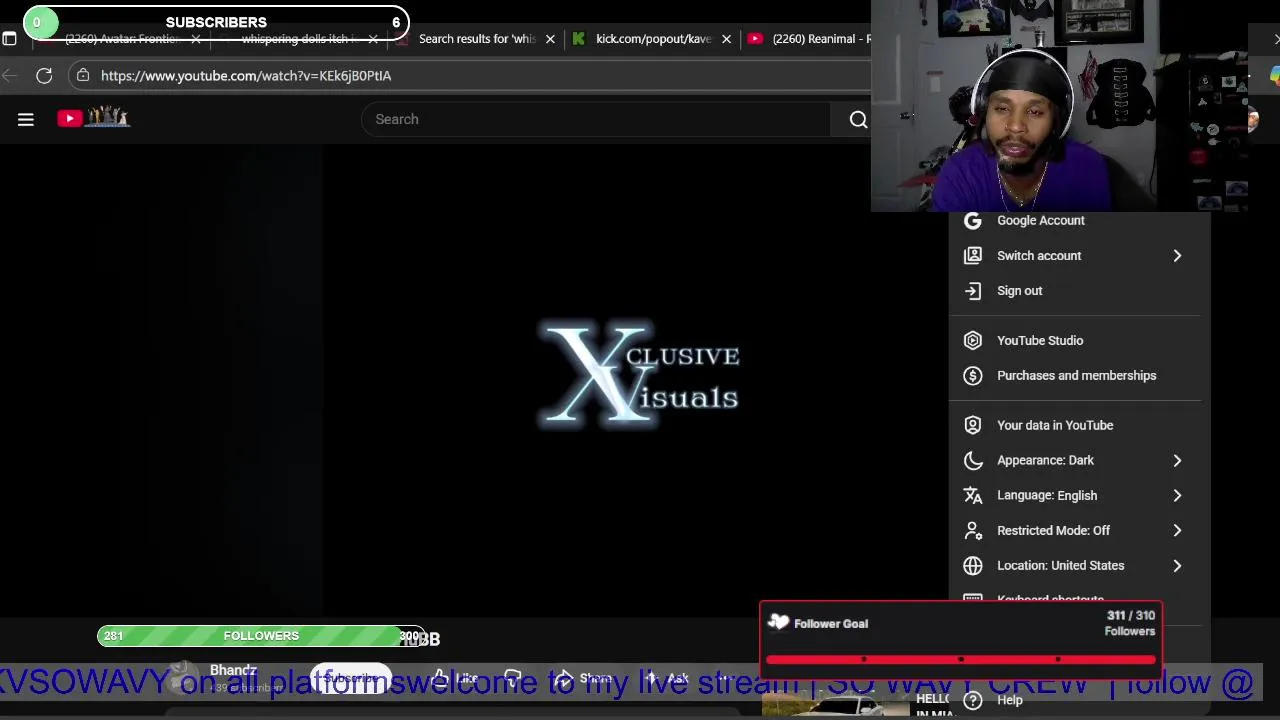This screenshot has width=1280, height=720.
Task: Click the Location globe icon
Action: point(972,565)
